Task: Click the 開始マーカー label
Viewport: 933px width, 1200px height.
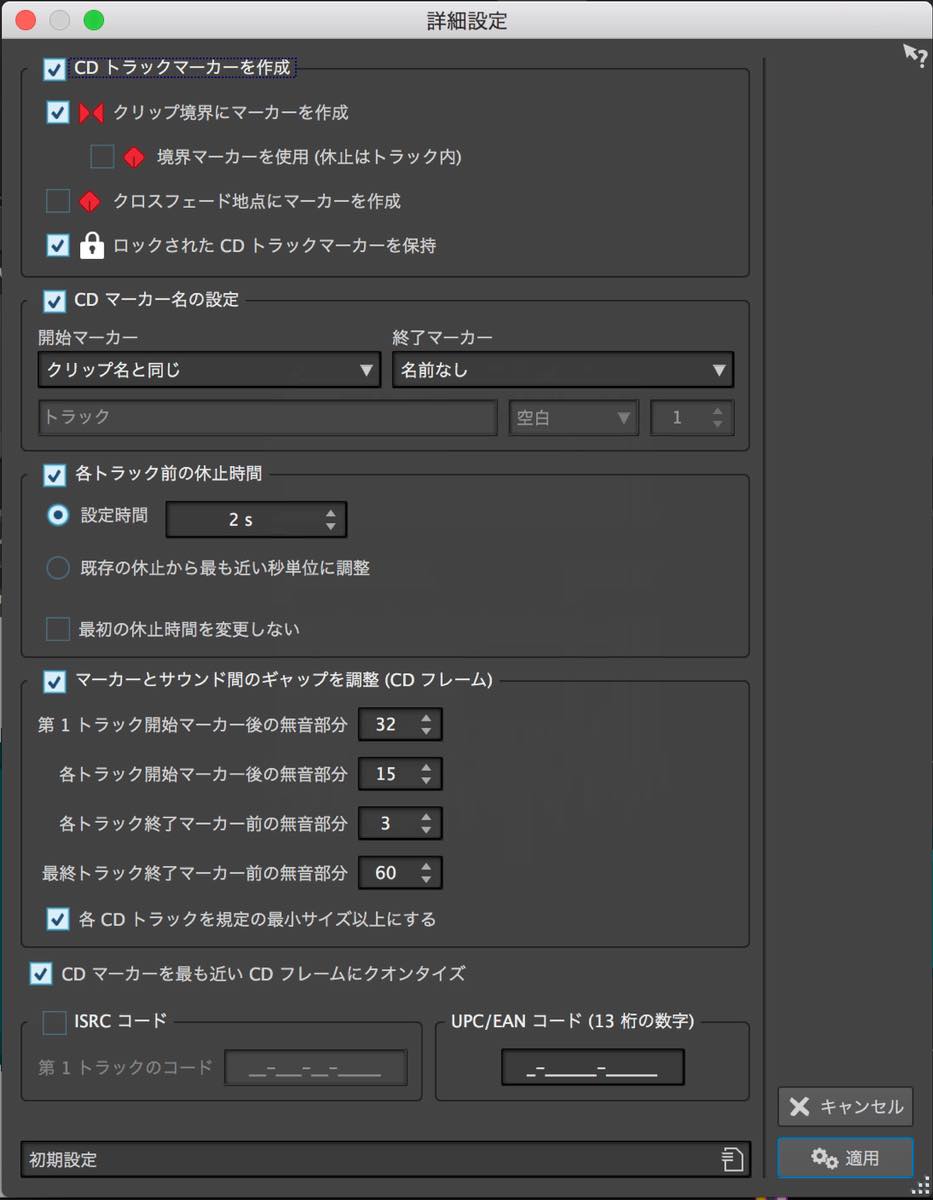Action: coord(88,338)
